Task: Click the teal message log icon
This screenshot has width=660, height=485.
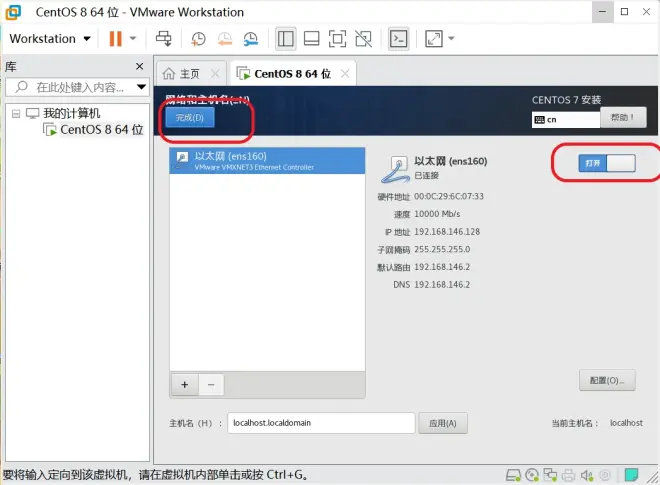Action: 631,475
